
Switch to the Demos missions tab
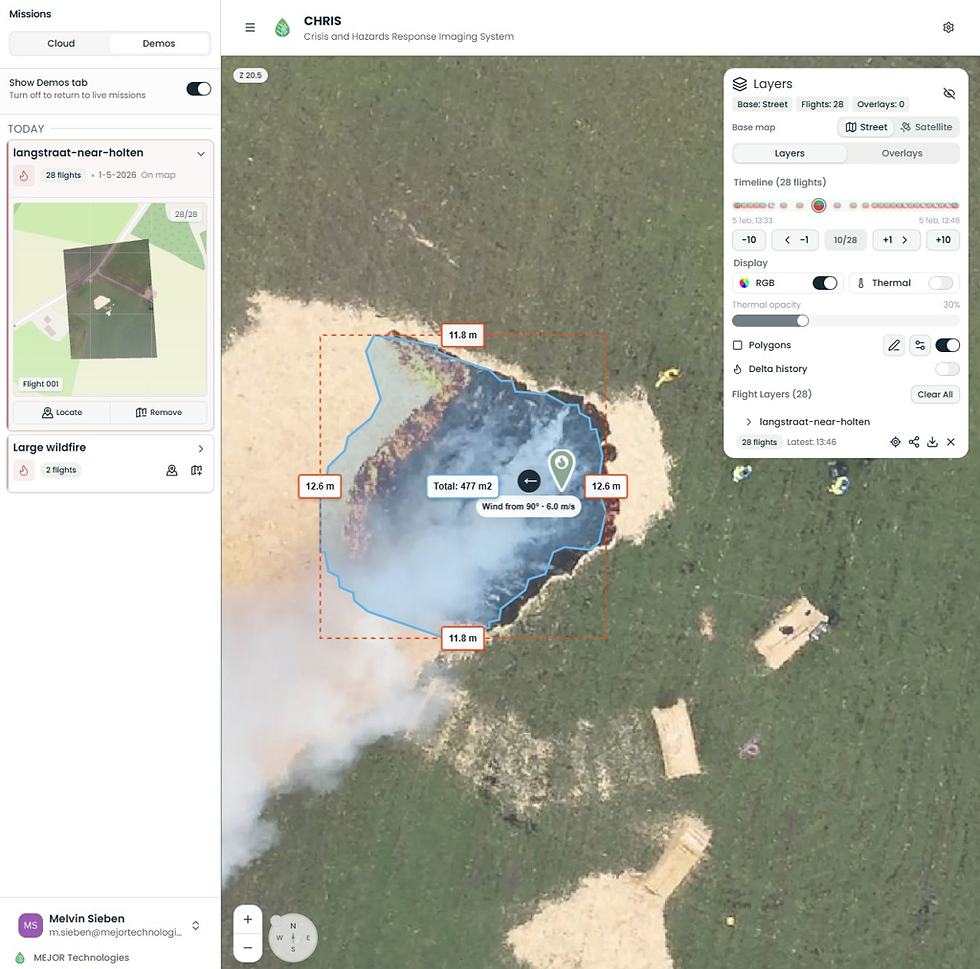click(x=159, y=43)
